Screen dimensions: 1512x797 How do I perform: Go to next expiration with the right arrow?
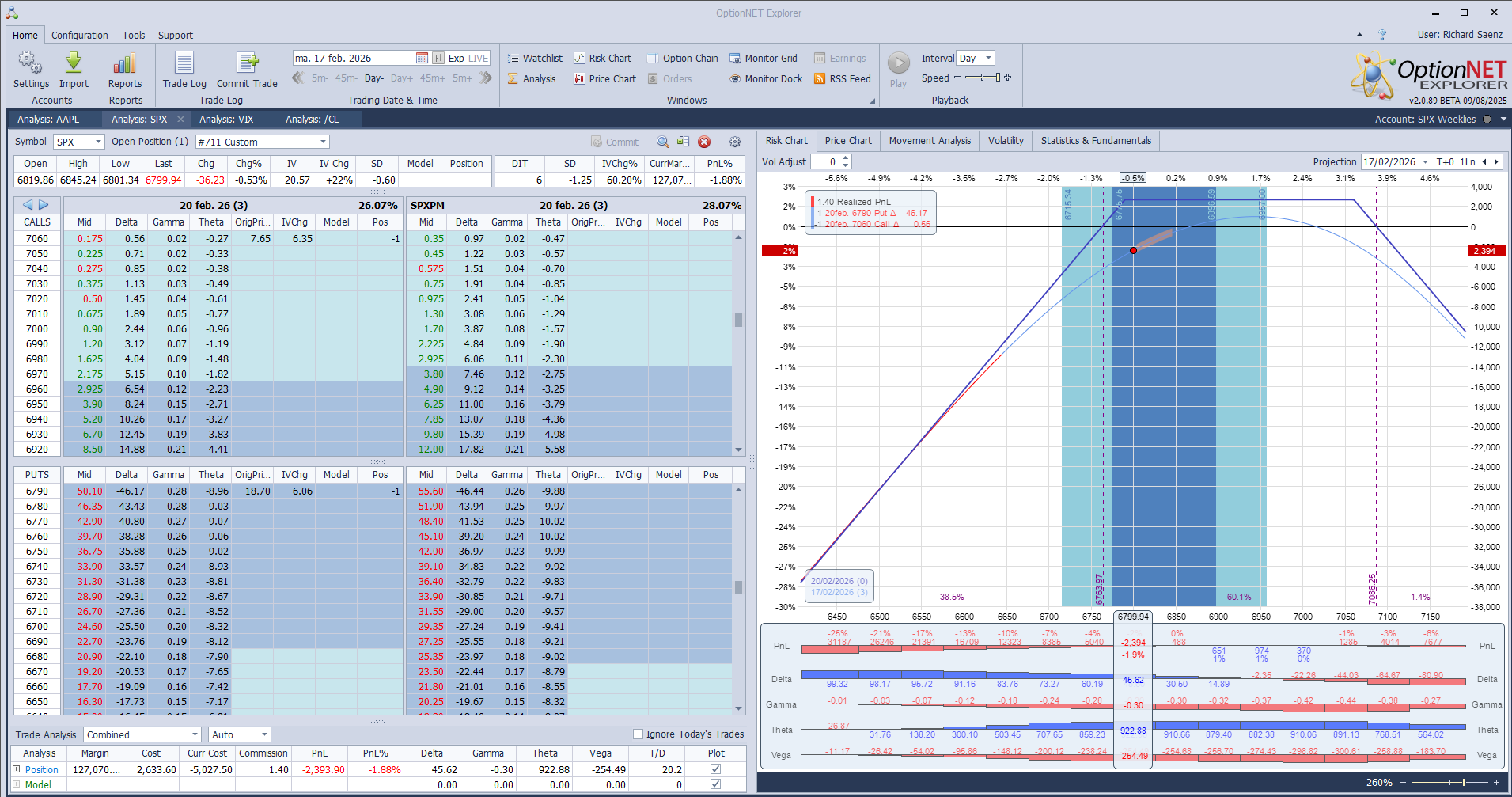(x=44, y=204)
